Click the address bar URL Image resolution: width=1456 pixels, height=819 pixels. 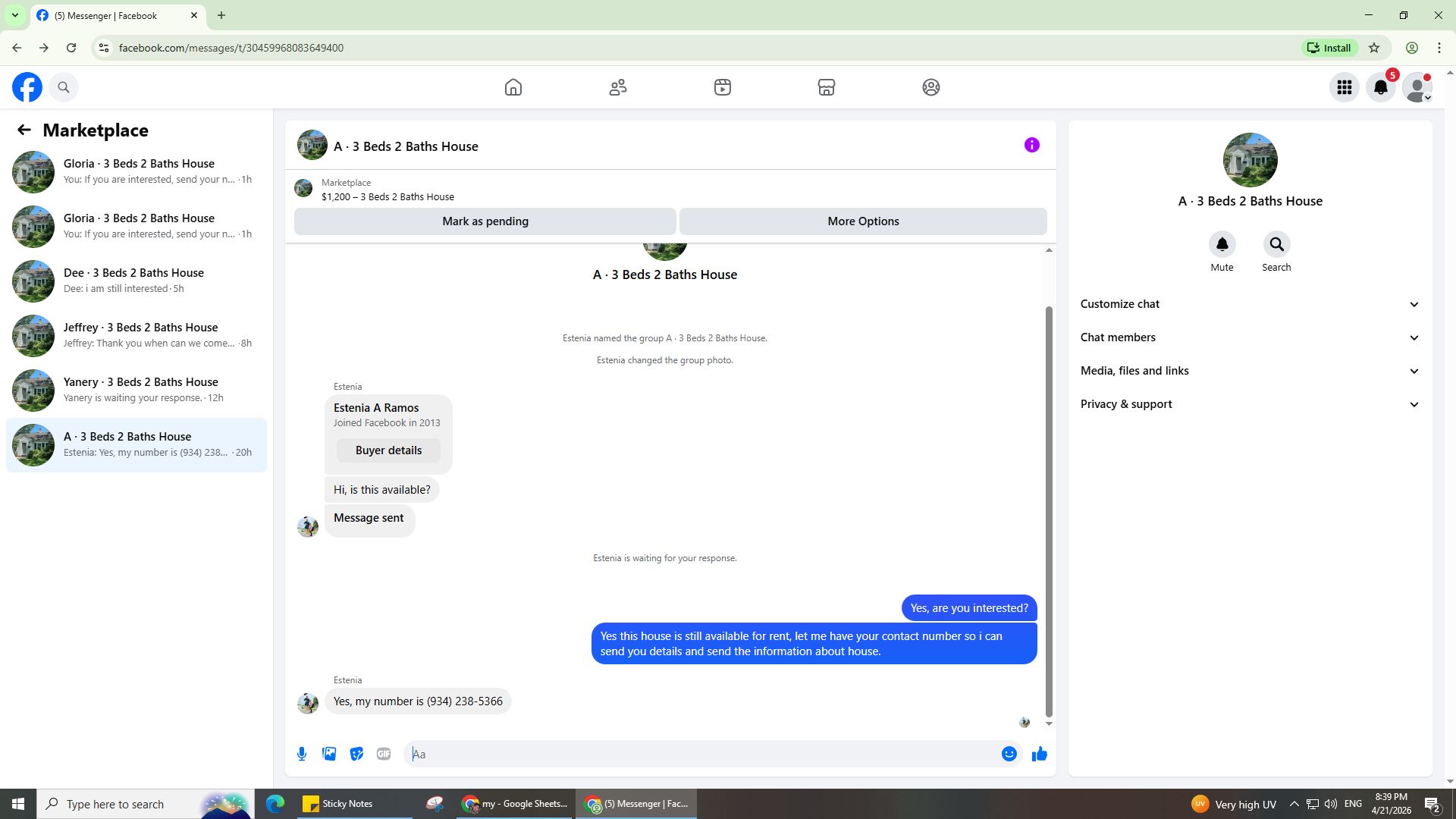[x=231, y=48]
